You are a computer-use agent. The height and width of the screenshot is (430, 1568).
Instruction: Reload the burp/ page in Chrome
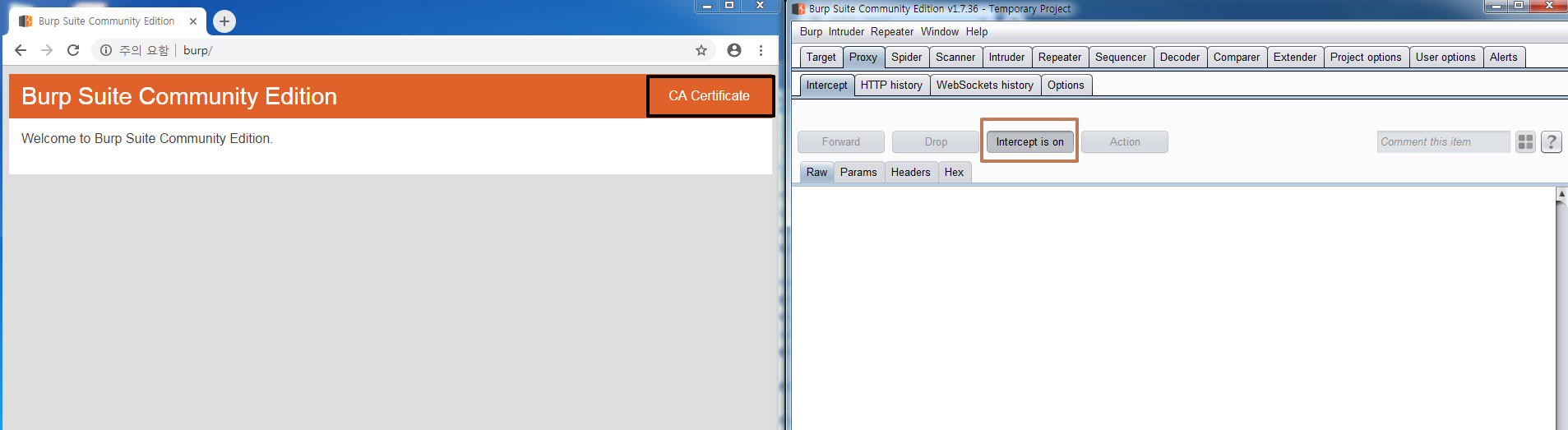[x=73, y=50]
